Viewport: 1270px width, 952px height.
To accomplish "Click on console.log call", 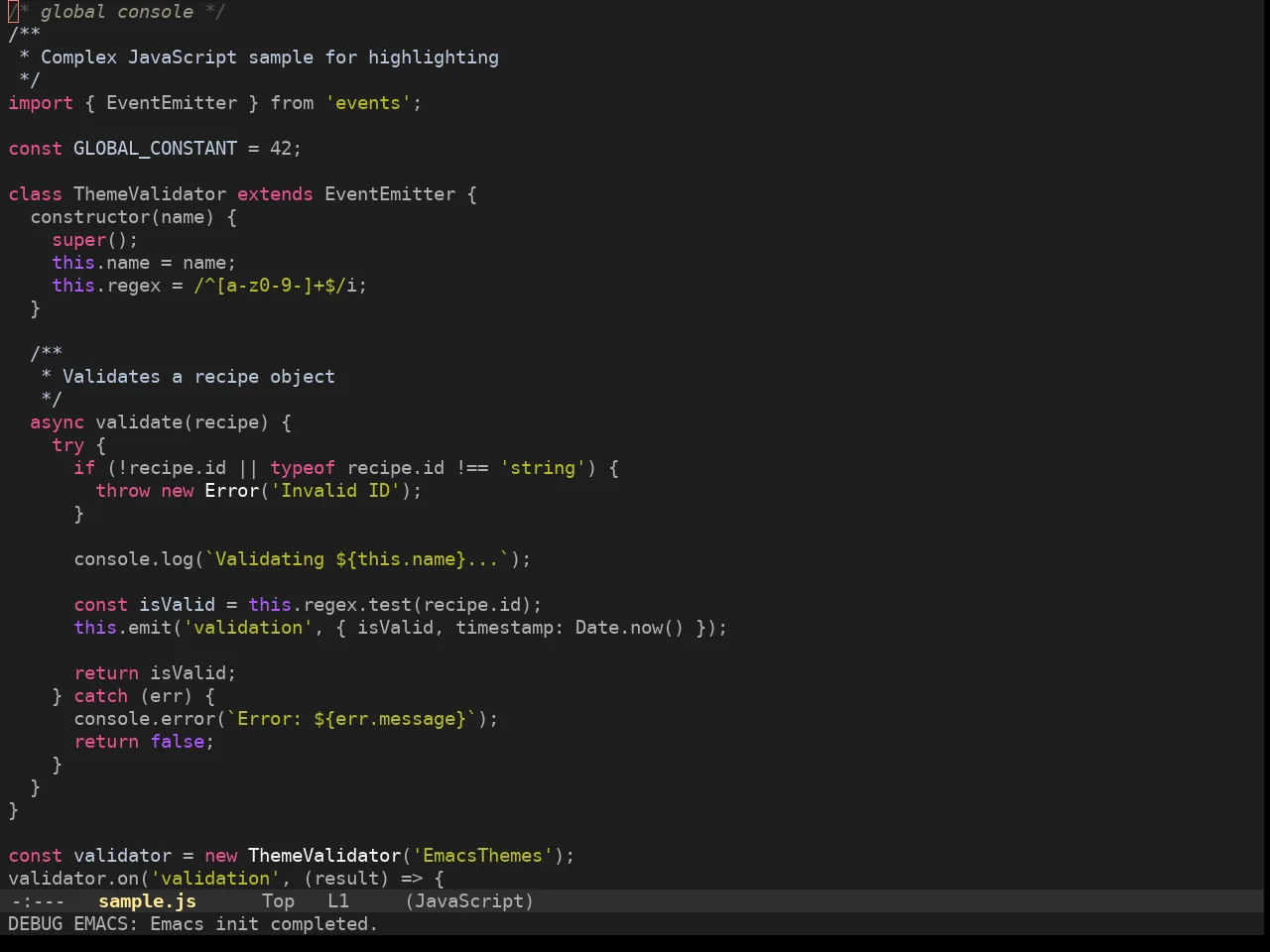I will [133, 559].
